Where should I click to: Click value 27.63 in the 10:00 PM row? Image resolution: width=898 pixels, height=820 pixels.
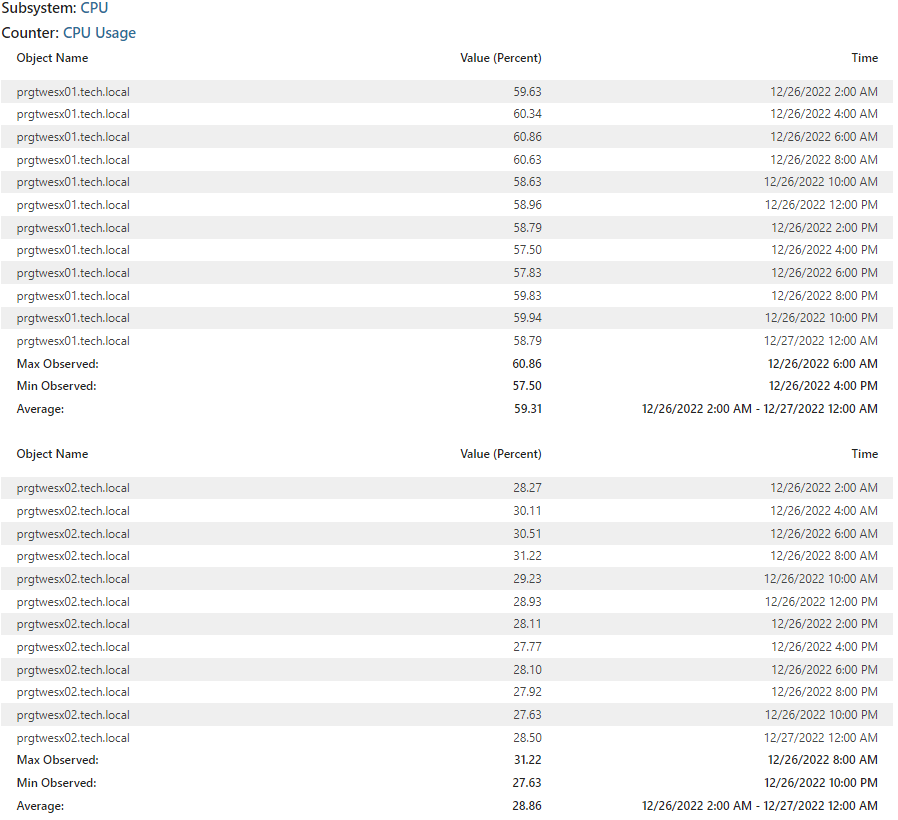(x=527, y=715)
